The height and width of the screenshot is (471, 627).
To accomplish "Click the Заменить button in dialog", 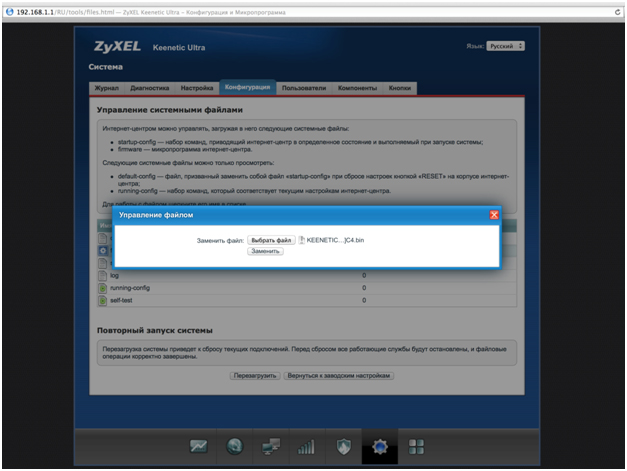I will pos(266,251).
